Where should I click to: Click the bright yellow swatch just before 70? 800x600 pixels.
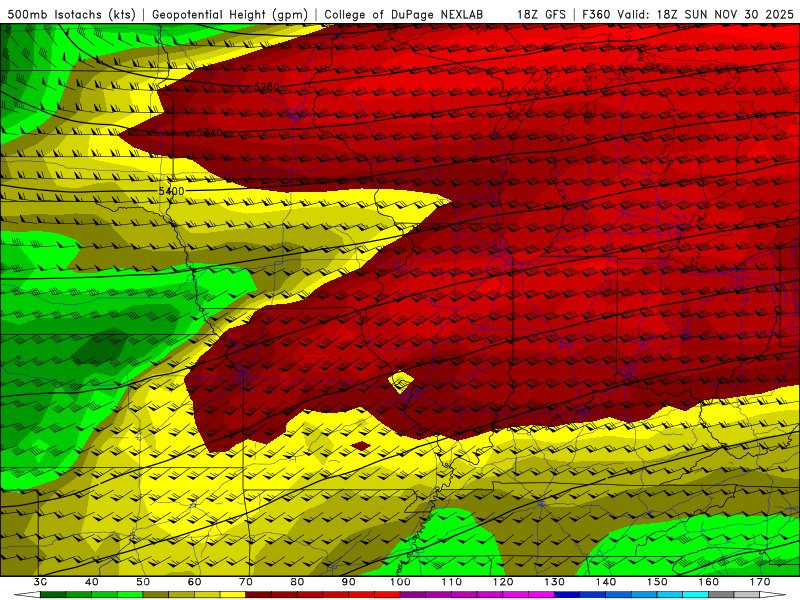point(233,594)
